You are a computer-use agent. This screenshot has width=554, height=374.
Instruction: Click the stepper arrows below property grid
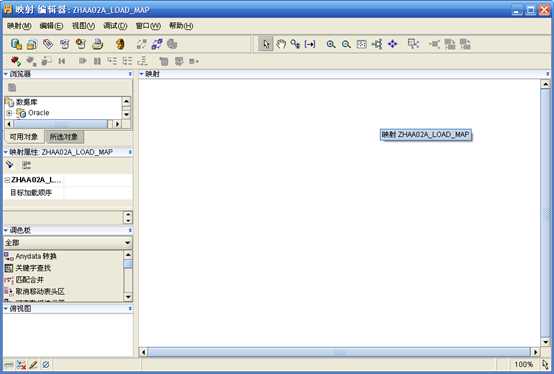point(128,218)
